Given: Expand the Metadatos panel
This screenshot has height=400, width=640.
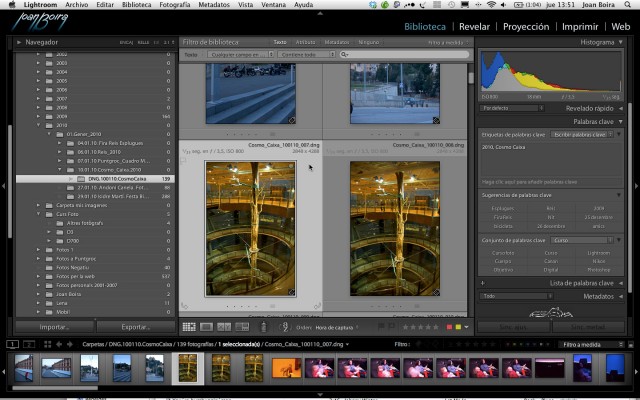Looking at the screenshot, I should click(x=620, y=296).
